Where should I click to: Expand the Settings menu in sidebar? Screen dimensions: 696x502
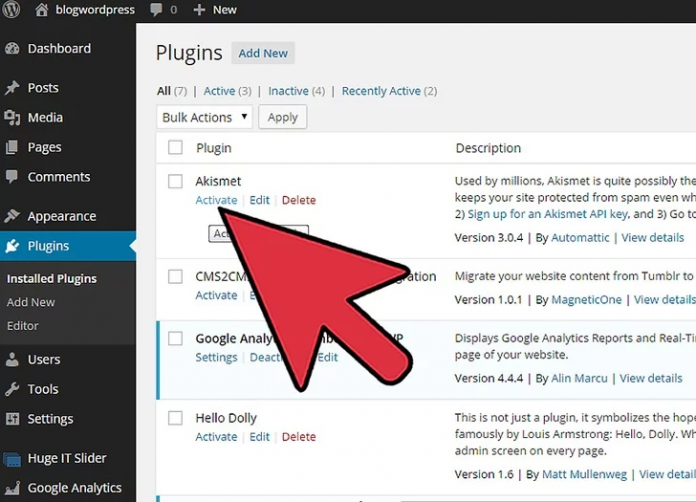pyautogui.click(x=50, y=419)
